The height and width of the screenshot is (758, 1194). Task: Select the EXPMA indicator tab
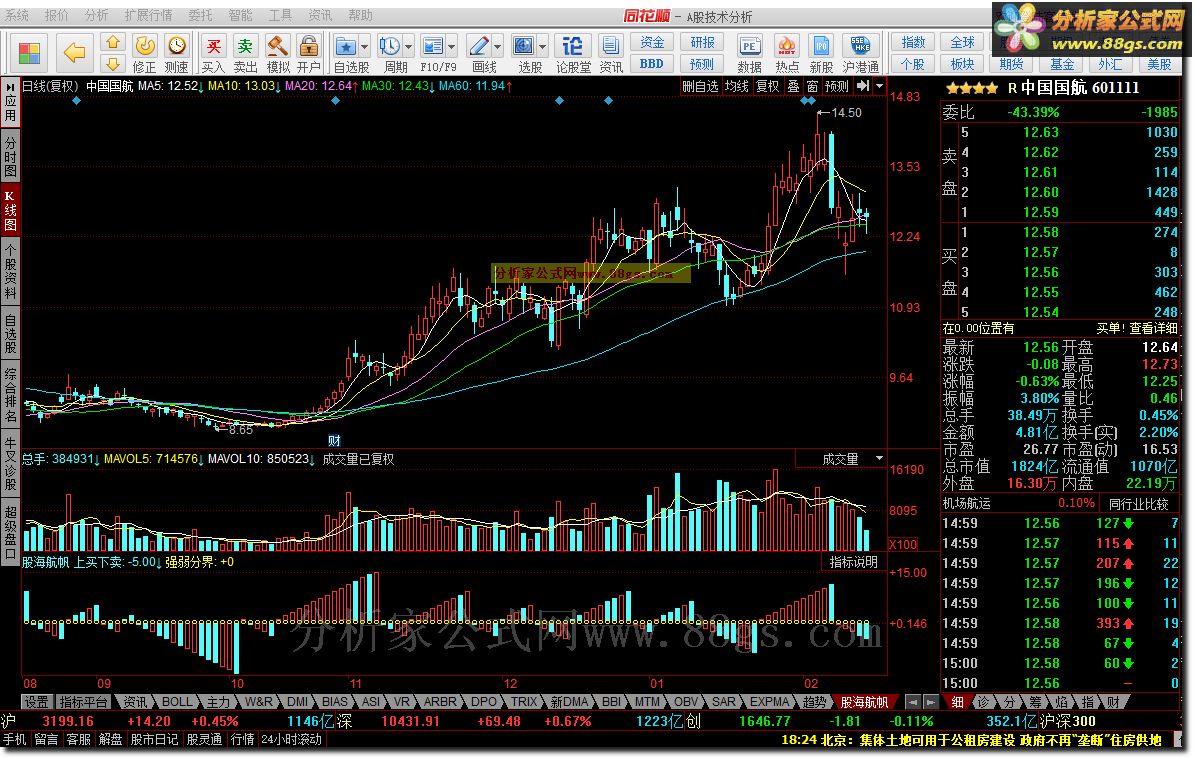click(x=769, y=702)
